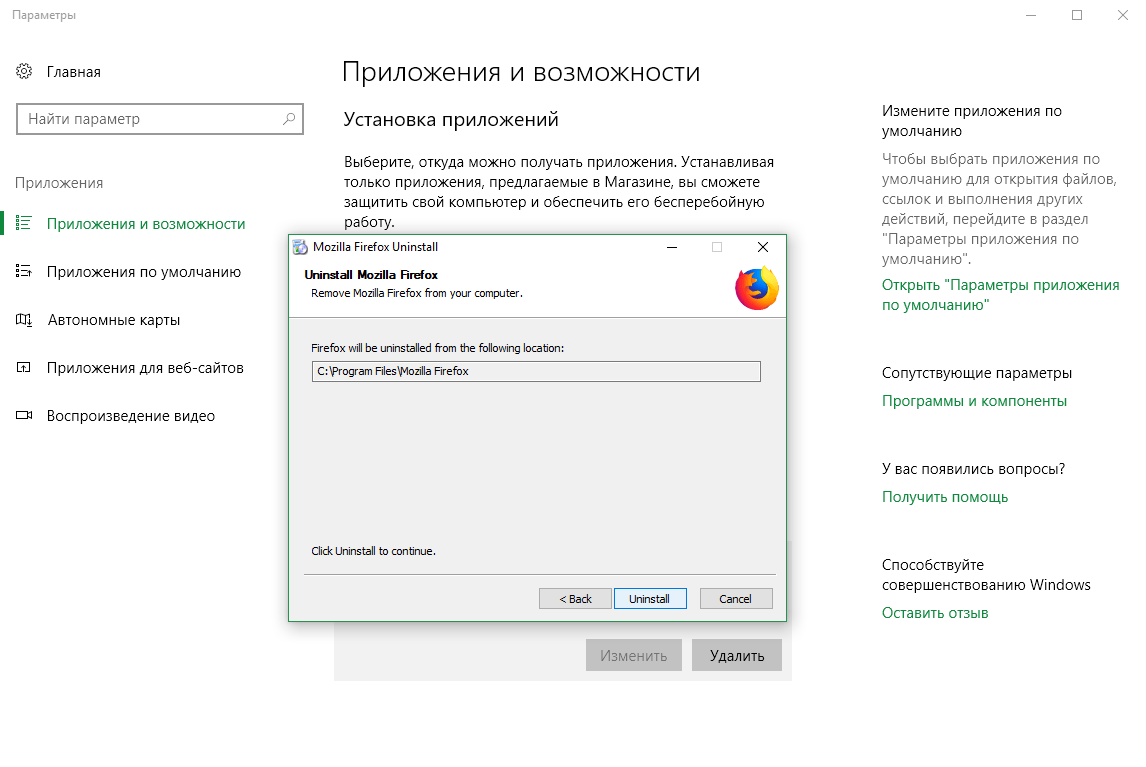Click the Apps and features list icon
1146x767 pixels.
25,224
